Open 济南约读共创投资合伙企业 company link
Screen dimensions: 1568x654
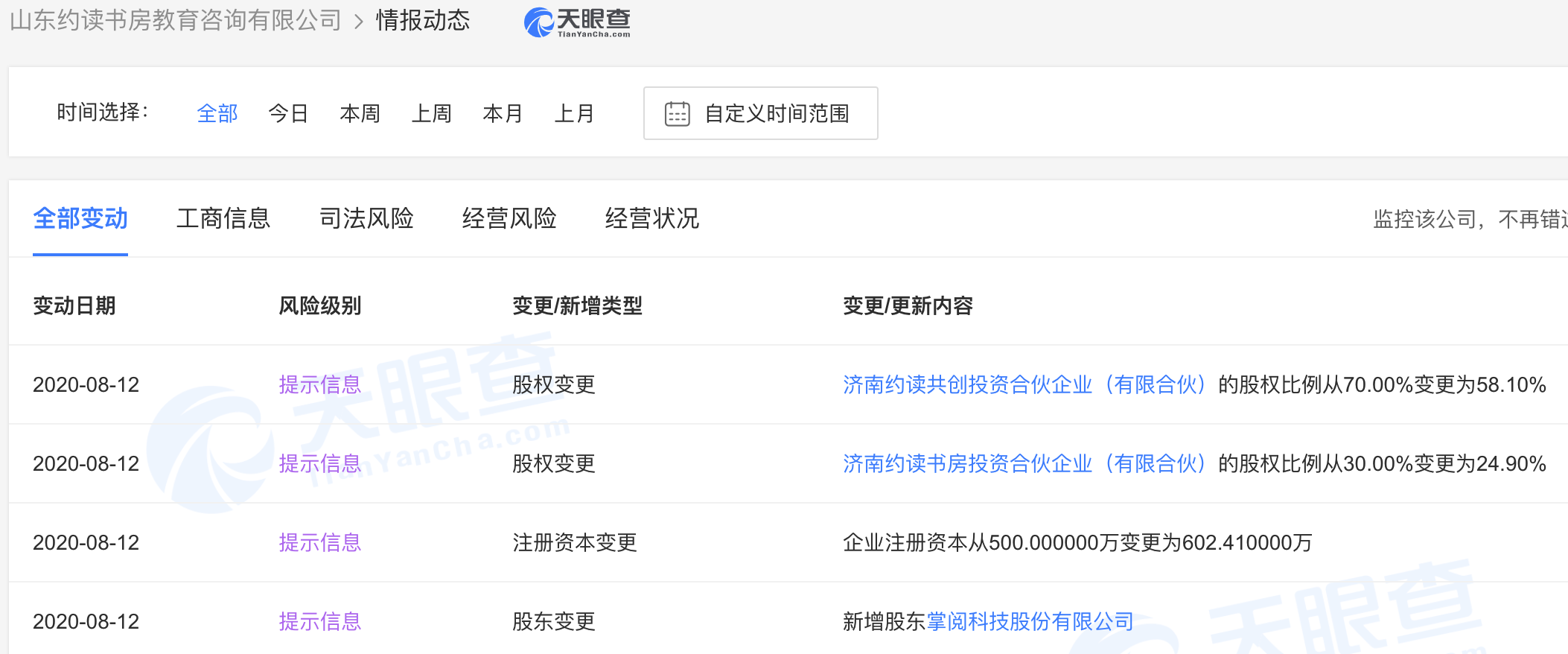[1023, 385]
